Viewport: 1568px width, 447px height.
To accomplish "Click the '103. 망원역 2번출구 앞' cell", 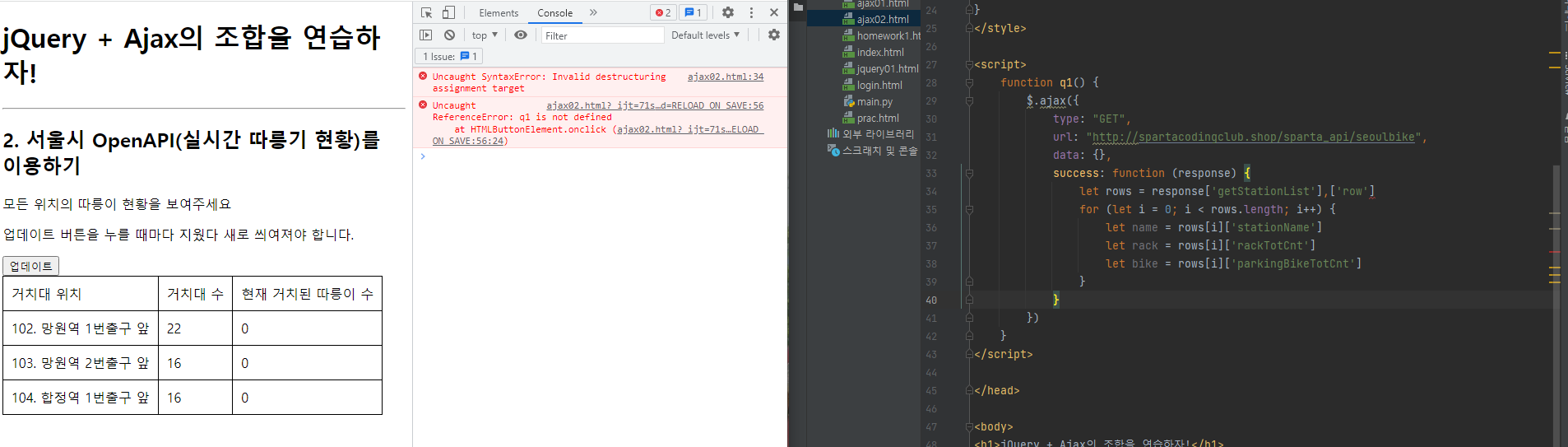I will 81,363.
